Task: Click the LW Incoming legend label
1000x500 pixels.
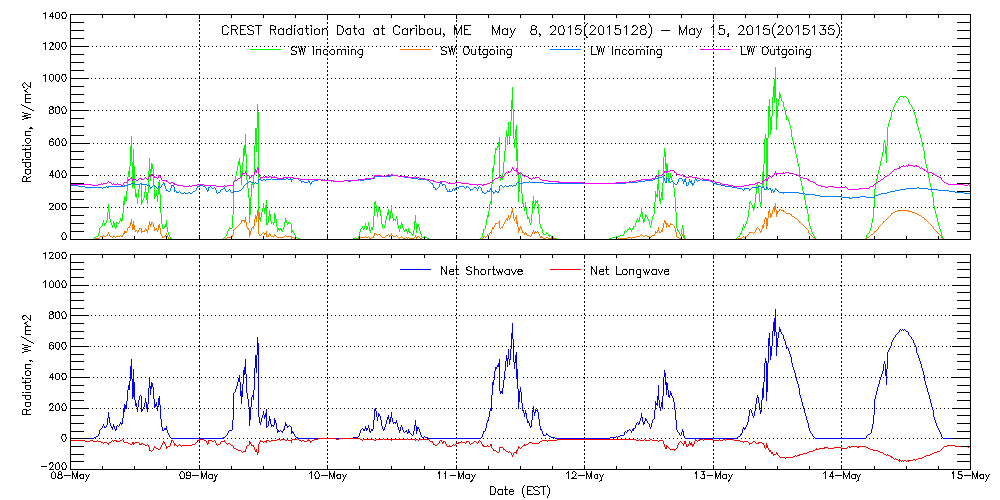Action: [626, 51]
